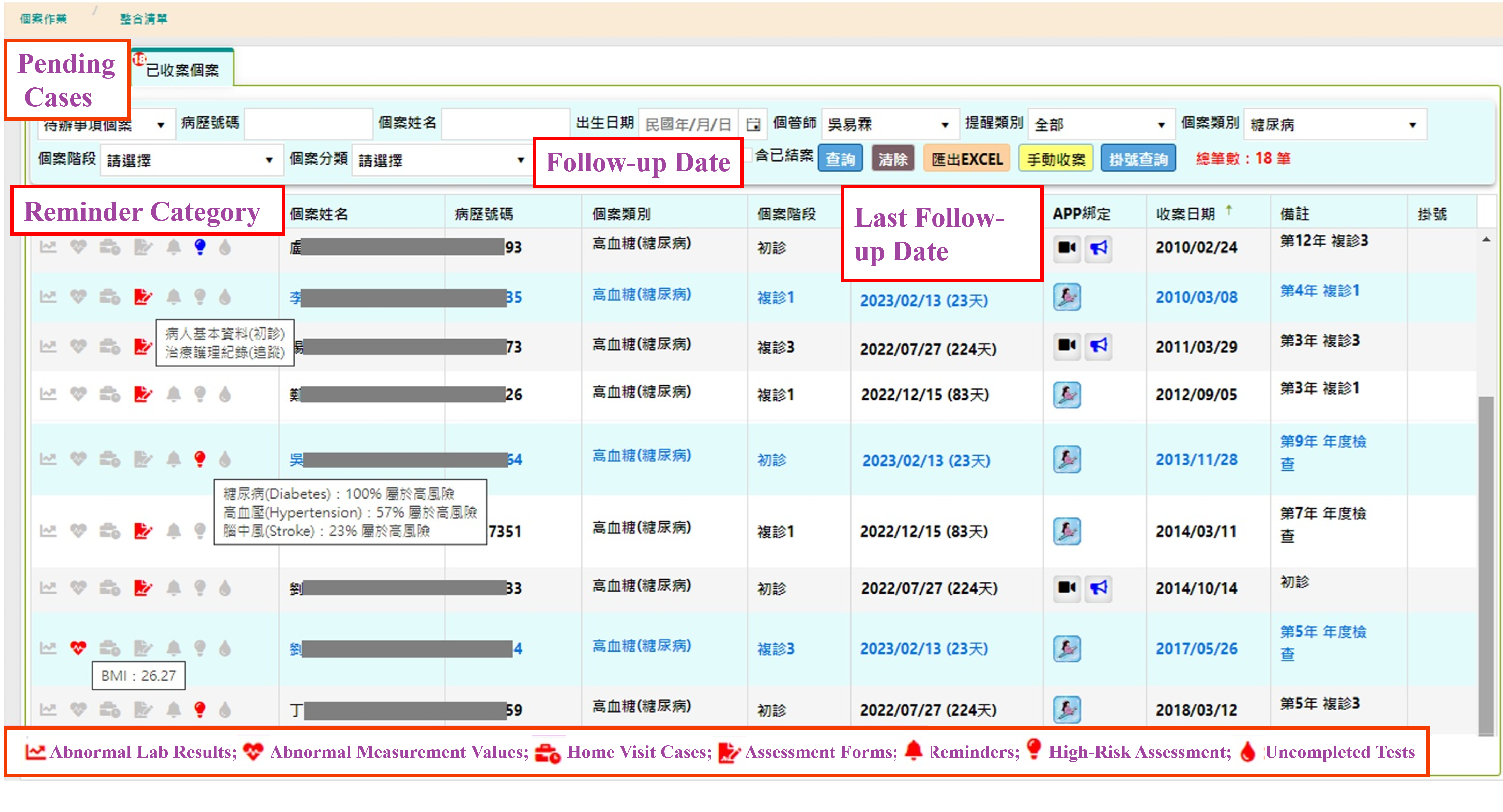
Task: Click APP binding icon in 2014/03/11 row
Action: tap(1067, 532)
